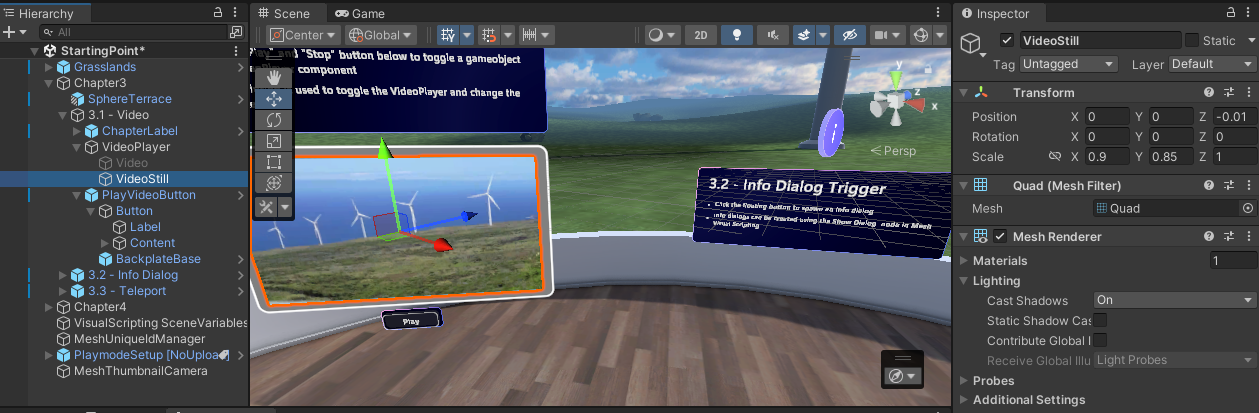Select the Move tool in Scene overlay
Screen dimensions: 1259x413
273,99
